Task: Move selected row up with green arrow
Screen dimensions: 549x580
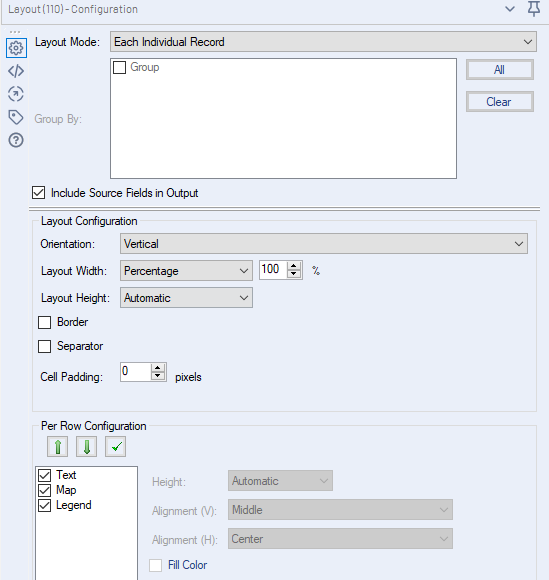Action: click(x=57, y=446)
